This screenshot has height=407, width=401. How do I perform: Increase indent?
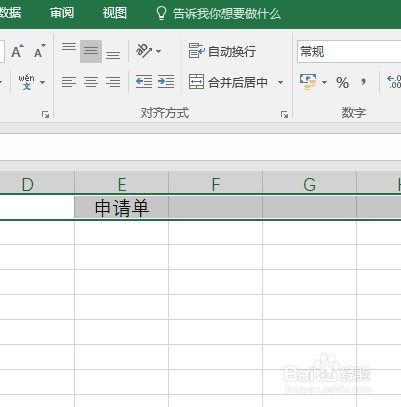[x=166, y=82]
